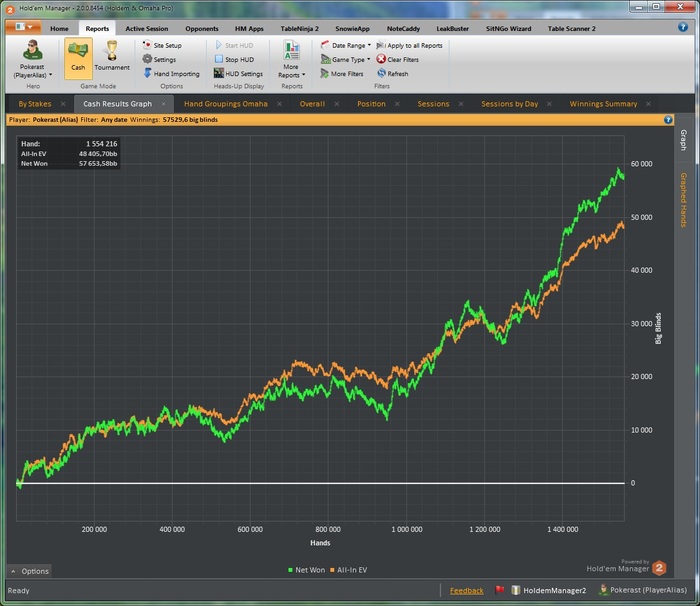Screen dimensions: 700x606
Task: Select Cash Results Graph tab
Action: click(117, 104)
